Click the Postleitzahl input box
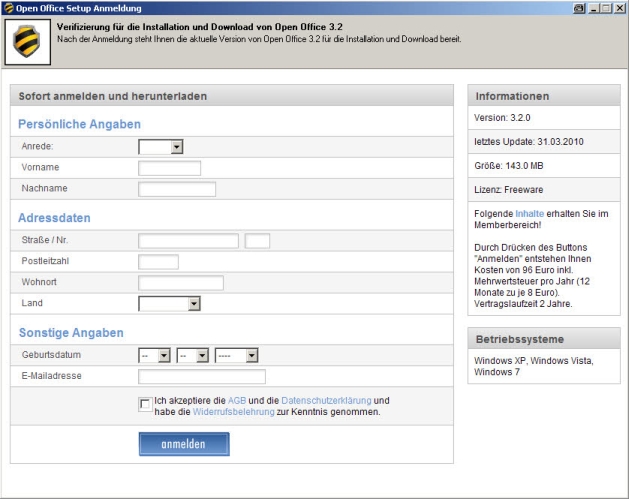The image size is (629, 499). pyautogui.click(x=158, y=262)
